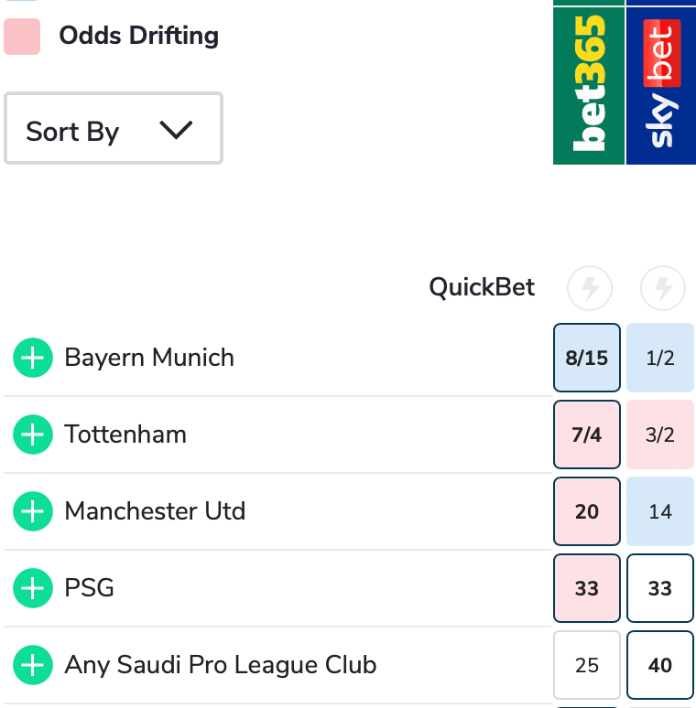Add PSG using green plus icon
Viewport: 696px width, 708px height.
click(x=32, y=588)
